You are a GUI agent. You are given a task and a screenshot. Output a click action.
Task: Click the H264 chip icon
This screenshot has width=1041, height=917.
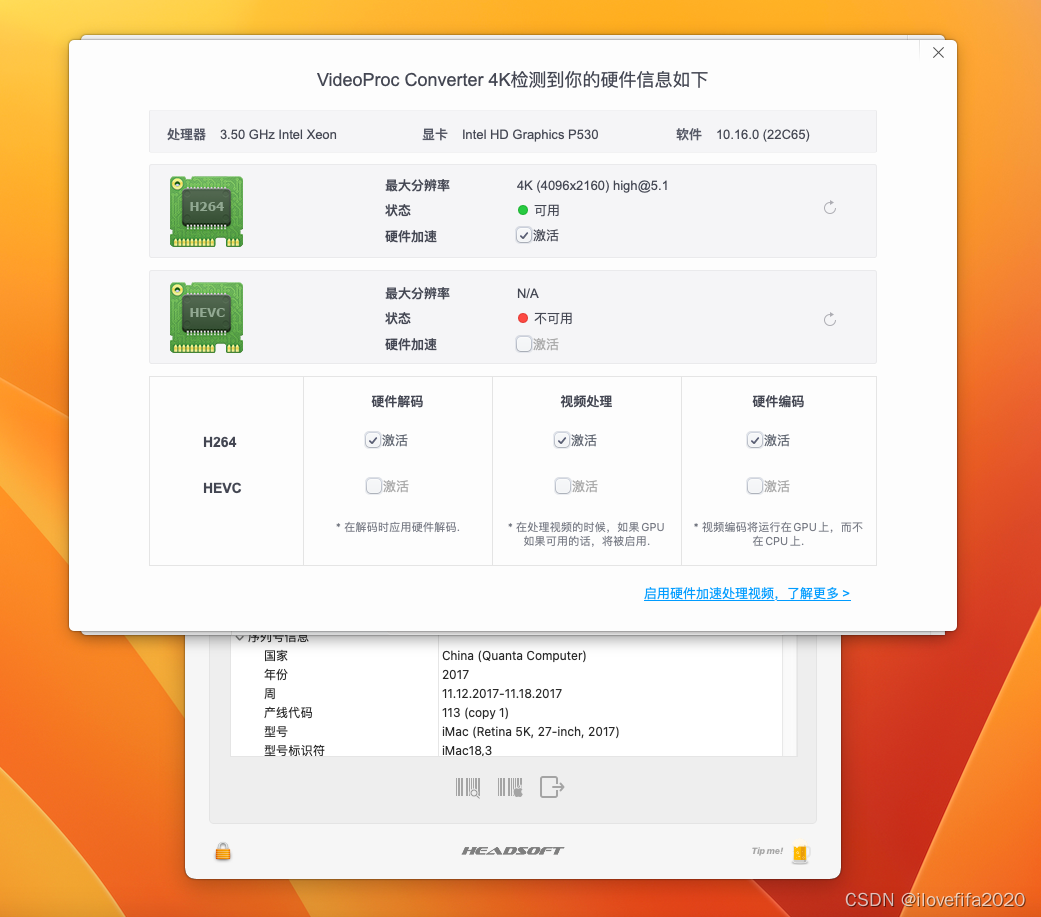(206, 212)
